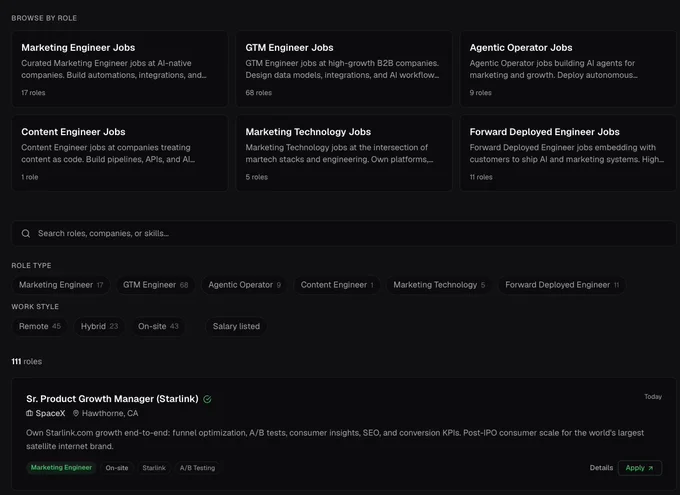Click the Starlink skill tag

[154, 468]
